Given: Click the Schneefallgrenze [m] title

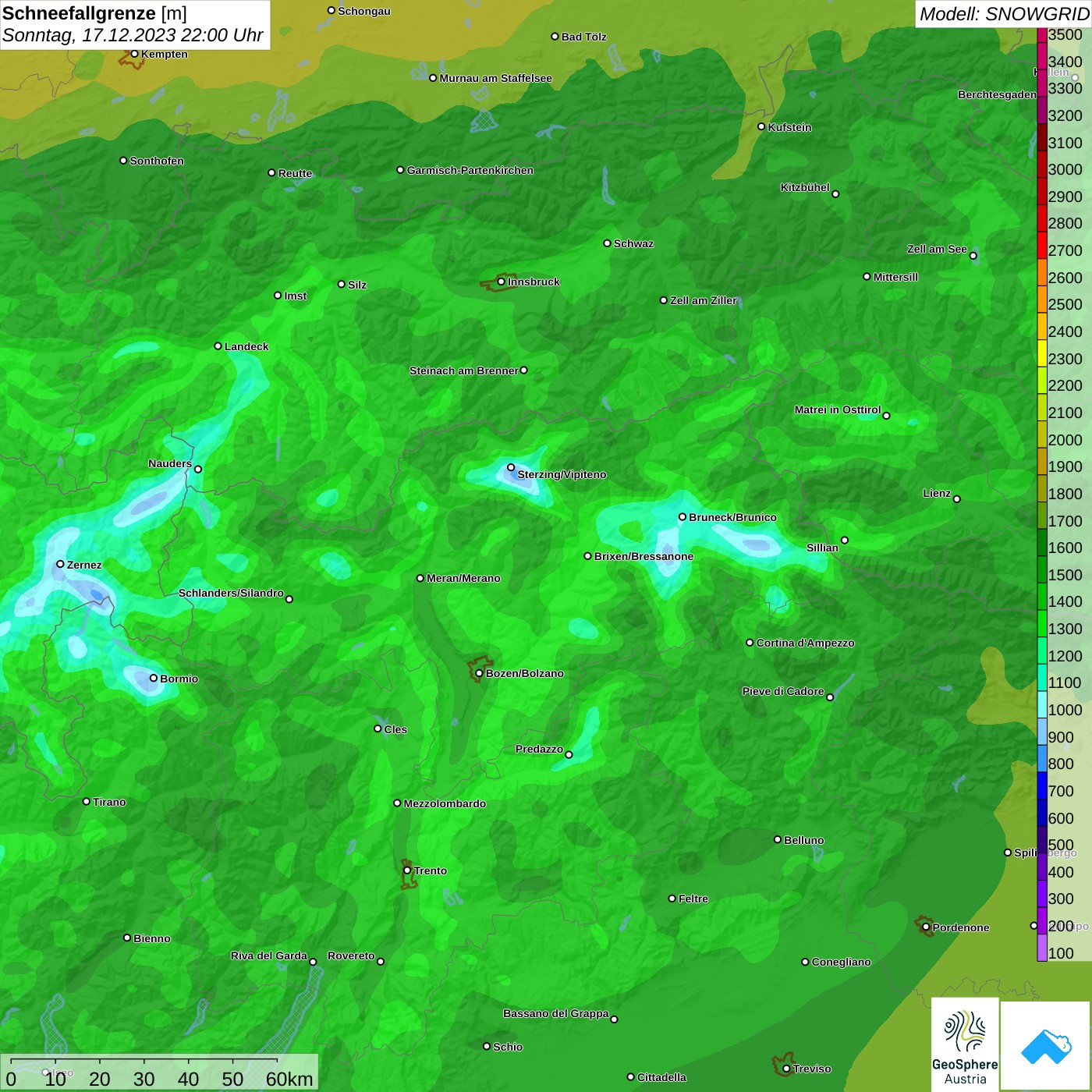Looking at the screenshot, I should (94, 13).
